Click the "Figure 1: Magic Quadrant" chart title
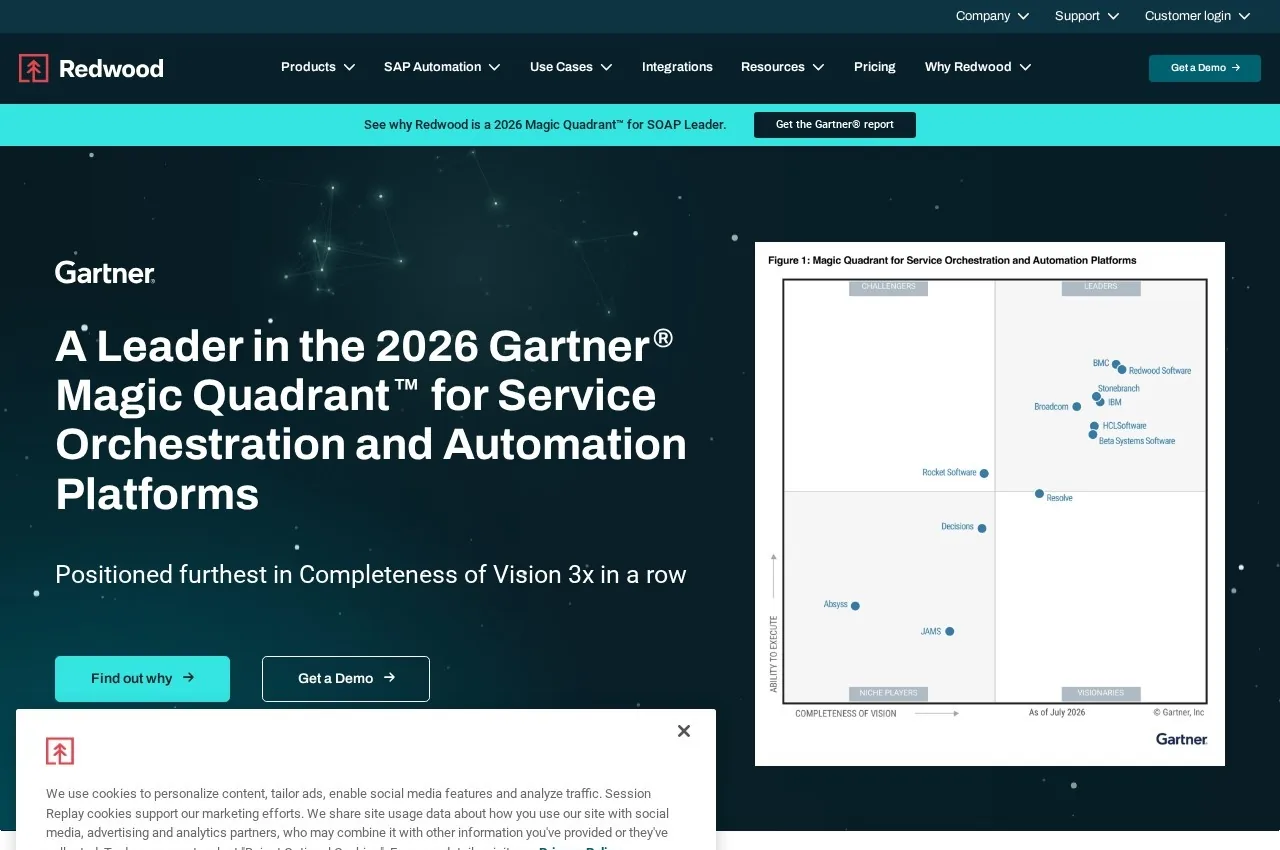 click(x=952, y=260)
